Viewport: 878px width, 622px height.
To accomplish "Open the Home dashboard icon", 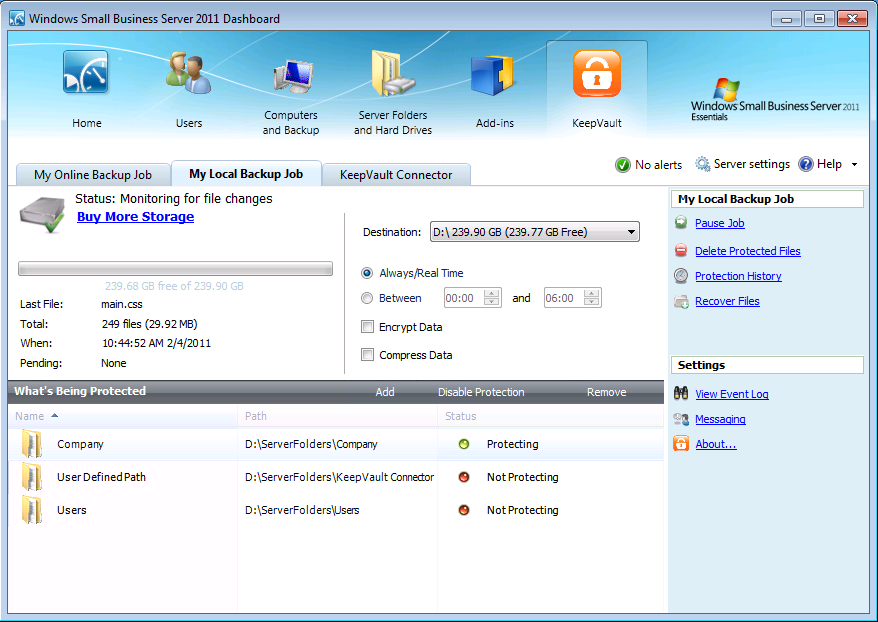I will 86,72.
